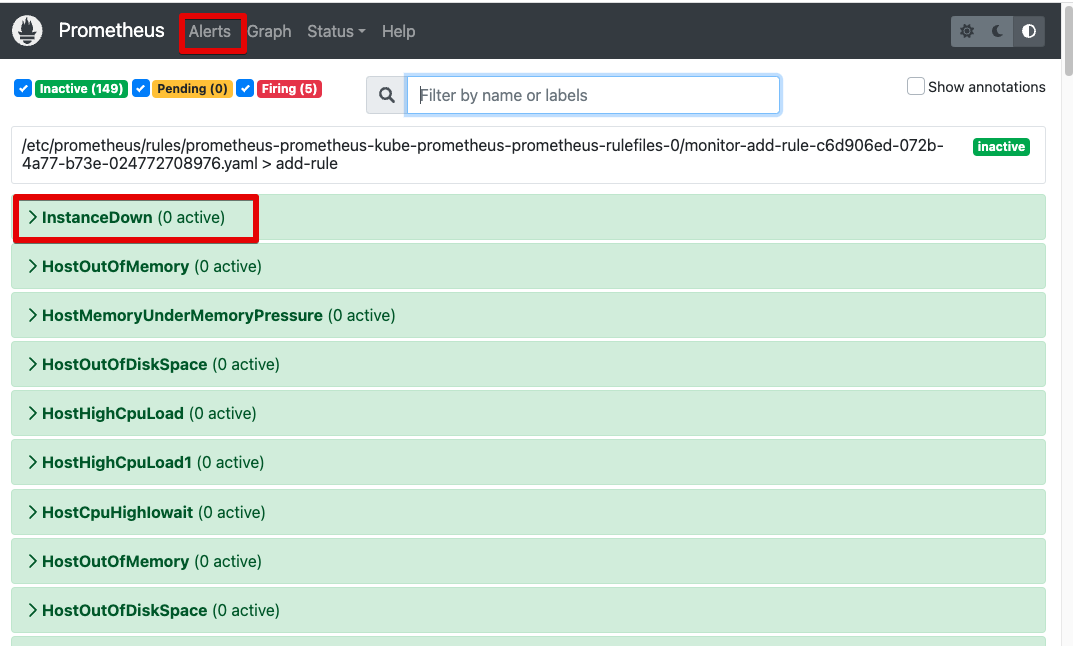Expand the HostHighCpuLoad1 rule
The width and height of the screenshot is (1073, 646).
click(x=528, y=463)
